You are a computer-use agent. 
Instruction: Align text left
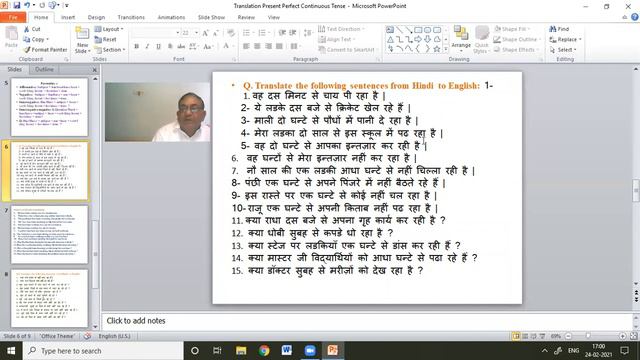point(246,47)
